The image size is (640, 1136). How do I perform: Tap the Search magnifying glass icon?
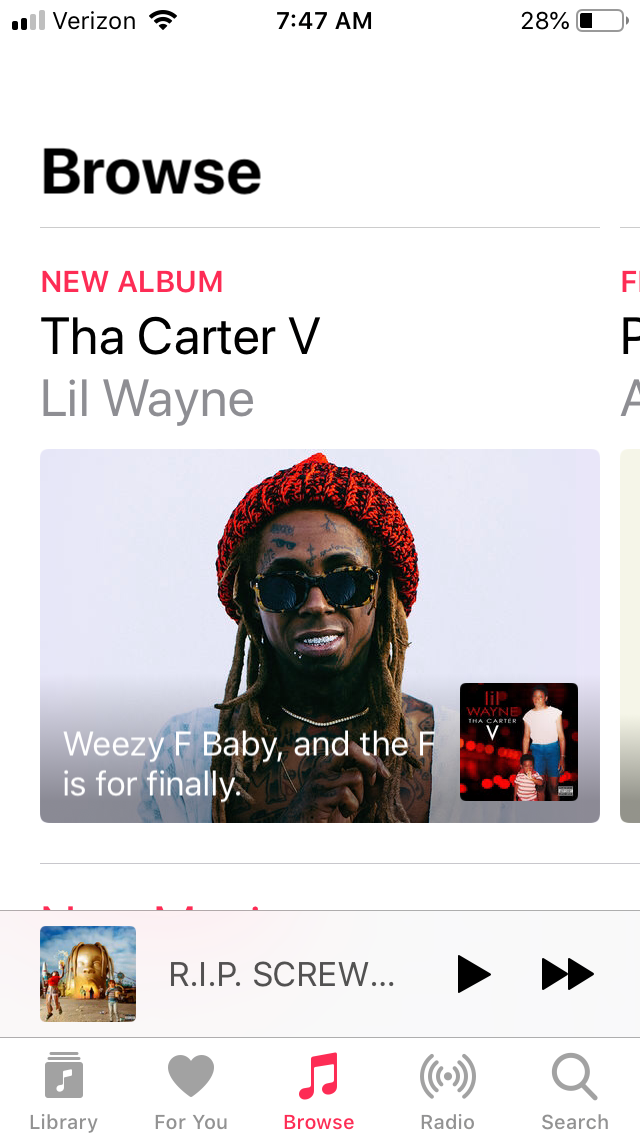[x=575, y=1077]
